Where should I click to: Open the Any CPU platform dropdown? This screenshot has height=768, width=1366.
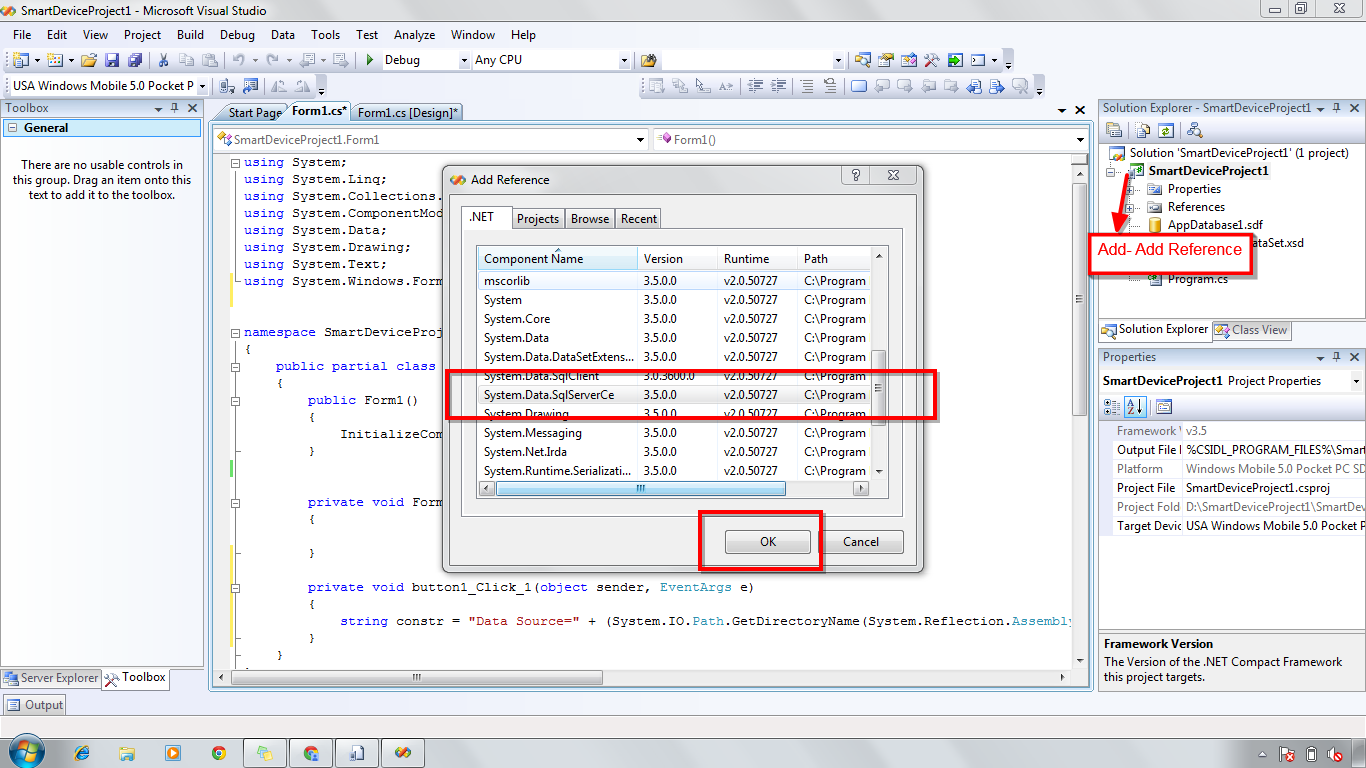[624, 60]
